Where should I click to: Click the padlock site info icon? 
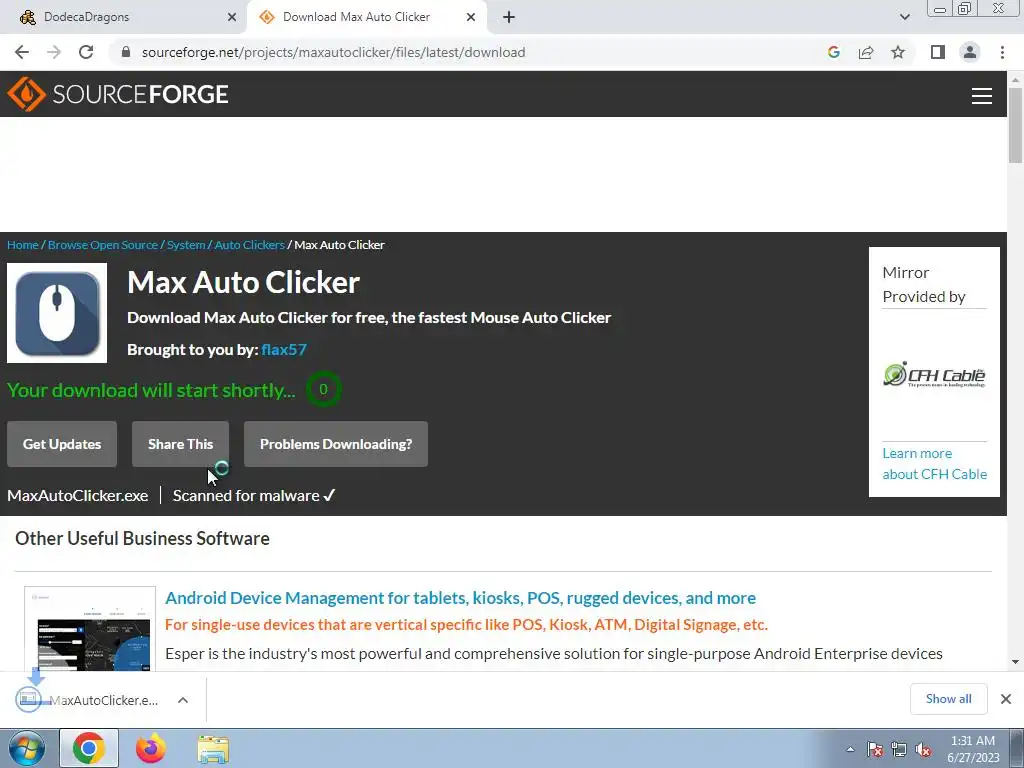pyautogui.click(x=126, y=52)
